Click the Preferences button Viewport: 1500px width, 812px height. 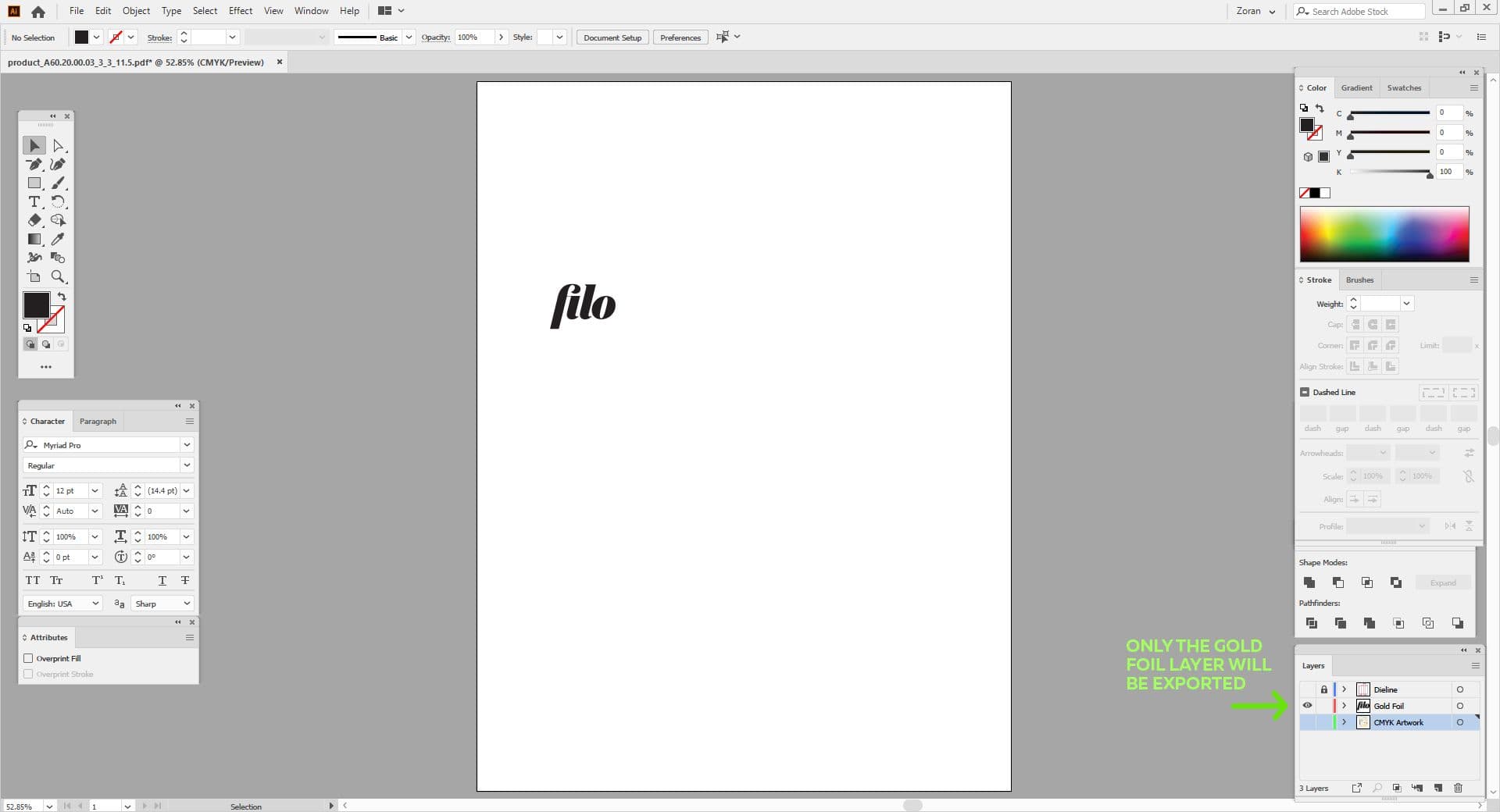680,37
